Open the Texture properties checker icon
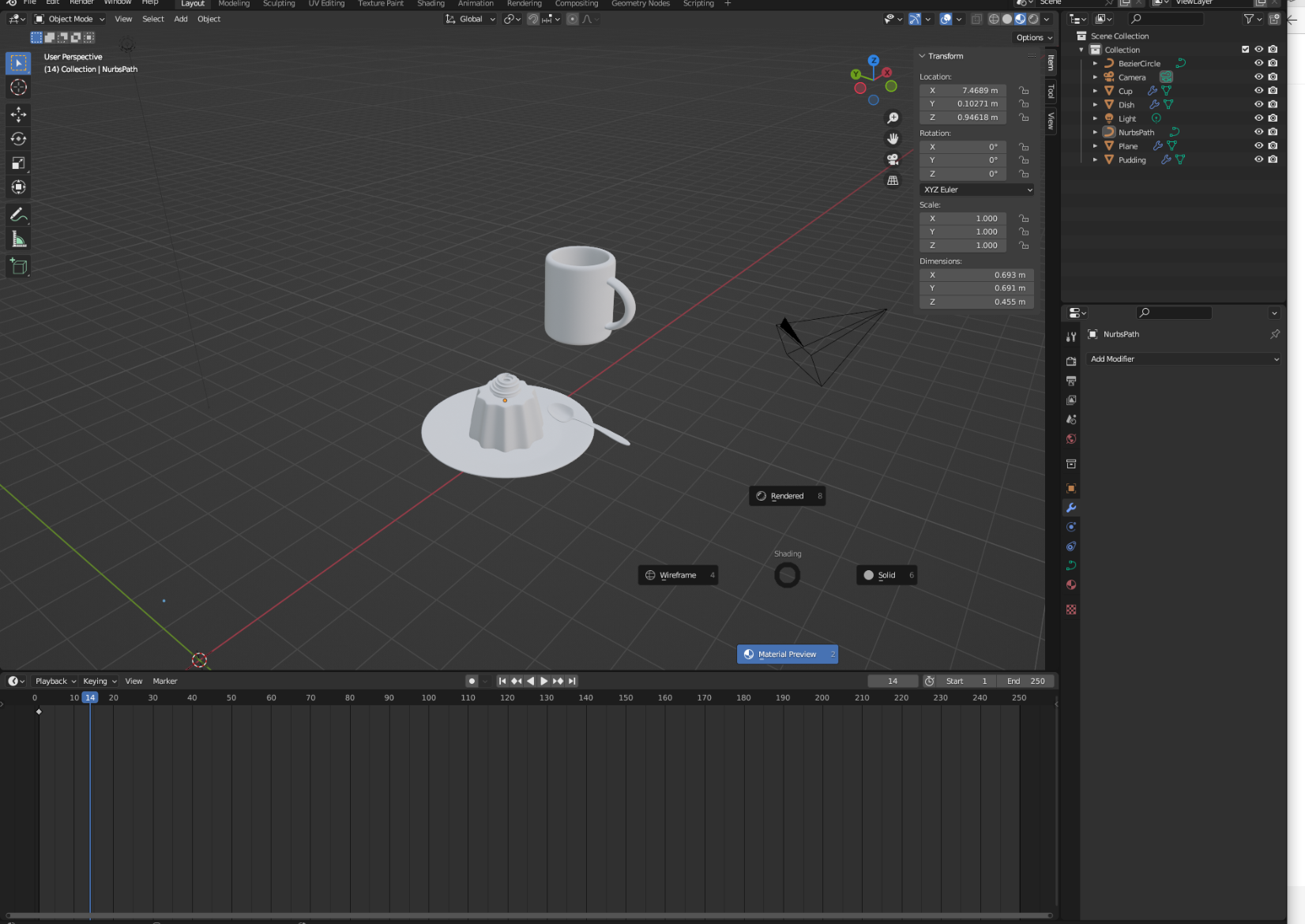 tap(1071, 610)
